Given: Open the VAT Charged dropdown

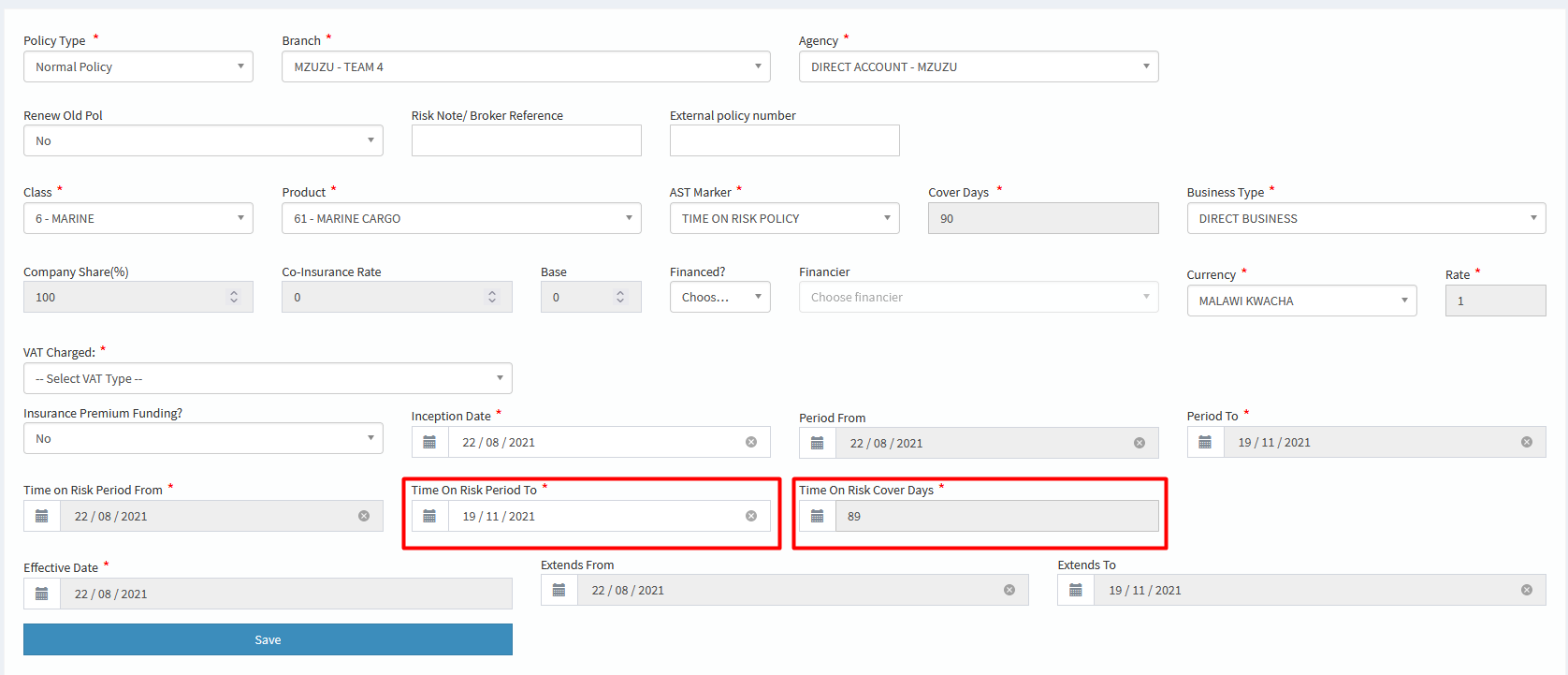Looking at the screenshot, I should coord(268,378).
